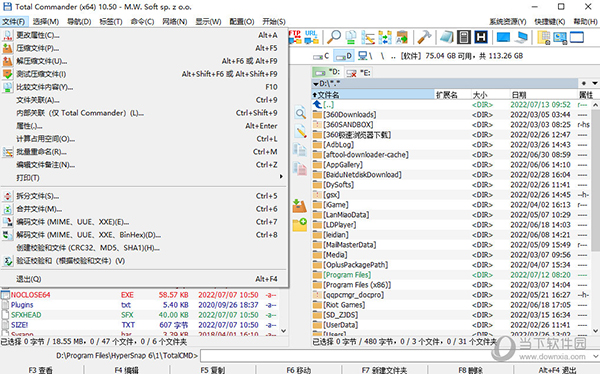Click the synchronize directories toolbar icon
The height and width of the screenshot is (374, 600).
[385, 37]
